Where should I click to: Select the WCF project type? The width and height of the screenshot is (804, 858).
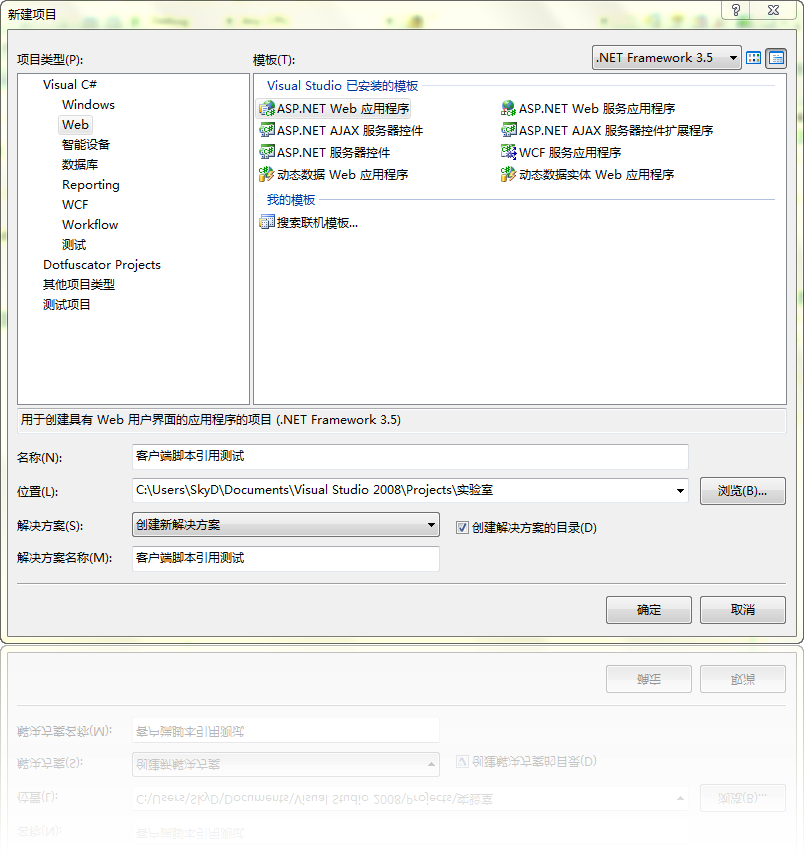pos(76,205)
